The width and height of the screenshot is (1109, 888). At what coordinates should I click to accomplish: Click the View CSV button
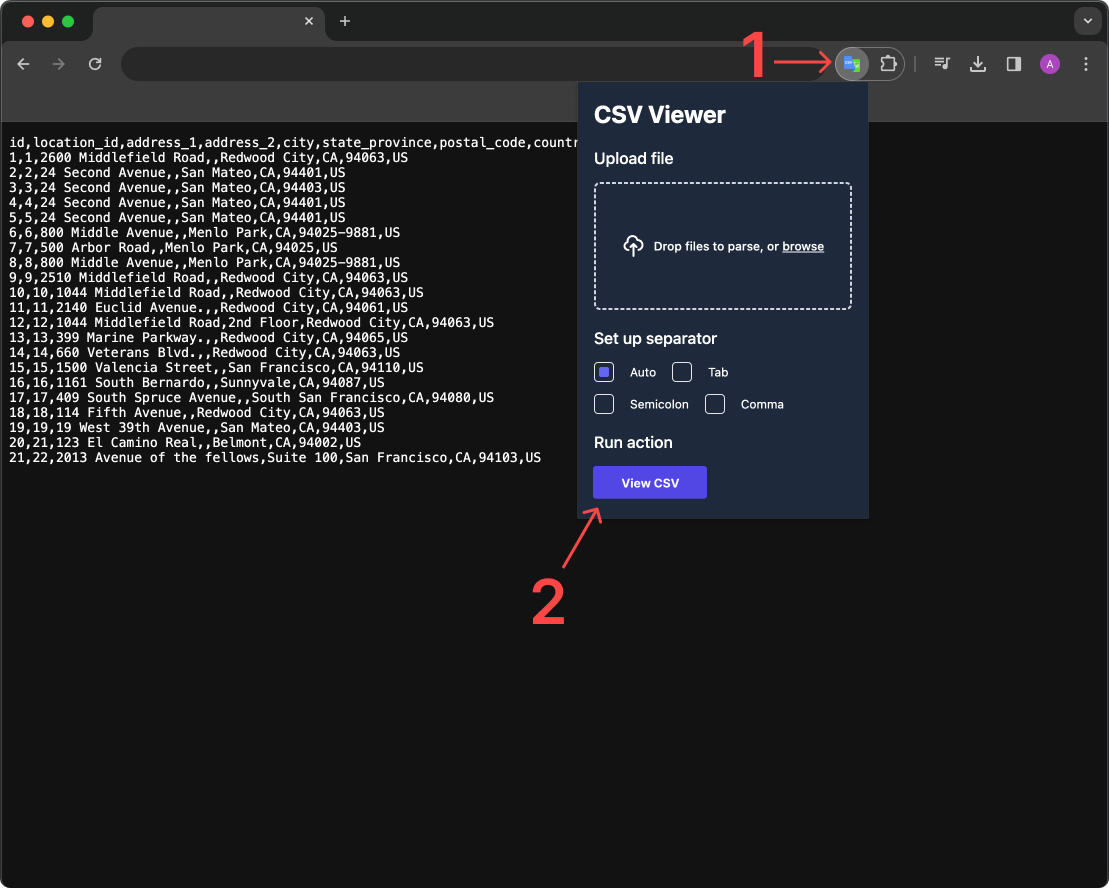(x=650, y=482)
